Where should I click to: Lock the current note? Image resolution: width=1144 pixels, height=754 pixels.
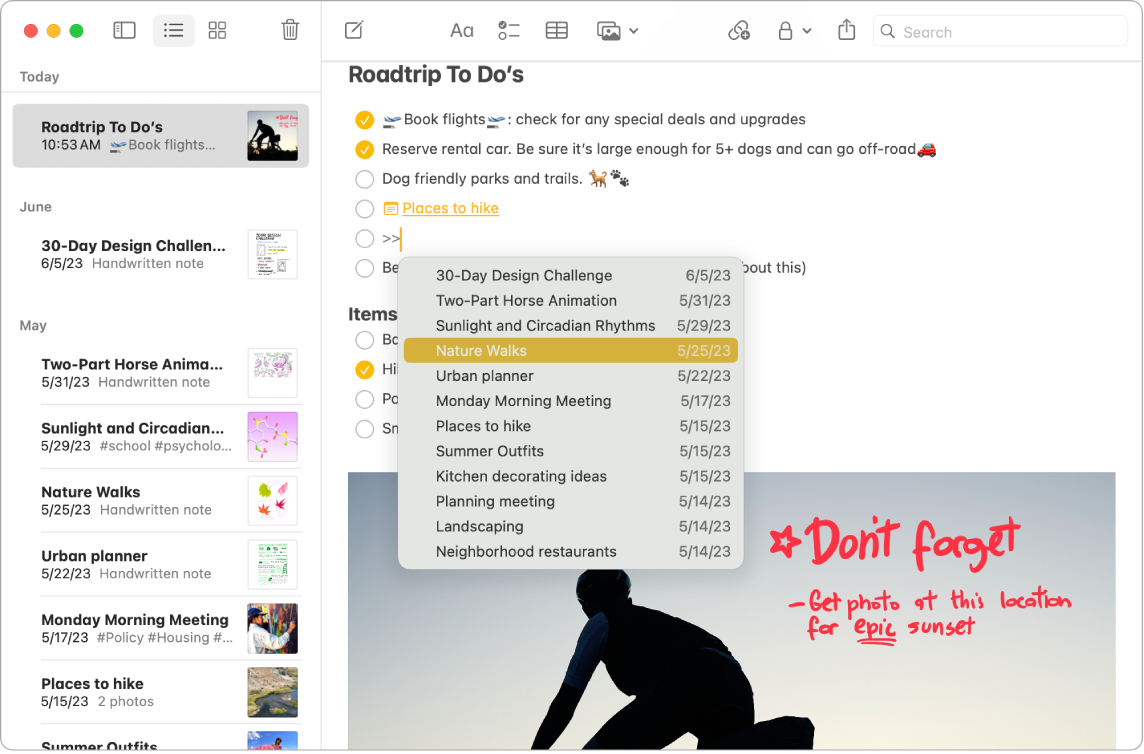click(786, 30)
